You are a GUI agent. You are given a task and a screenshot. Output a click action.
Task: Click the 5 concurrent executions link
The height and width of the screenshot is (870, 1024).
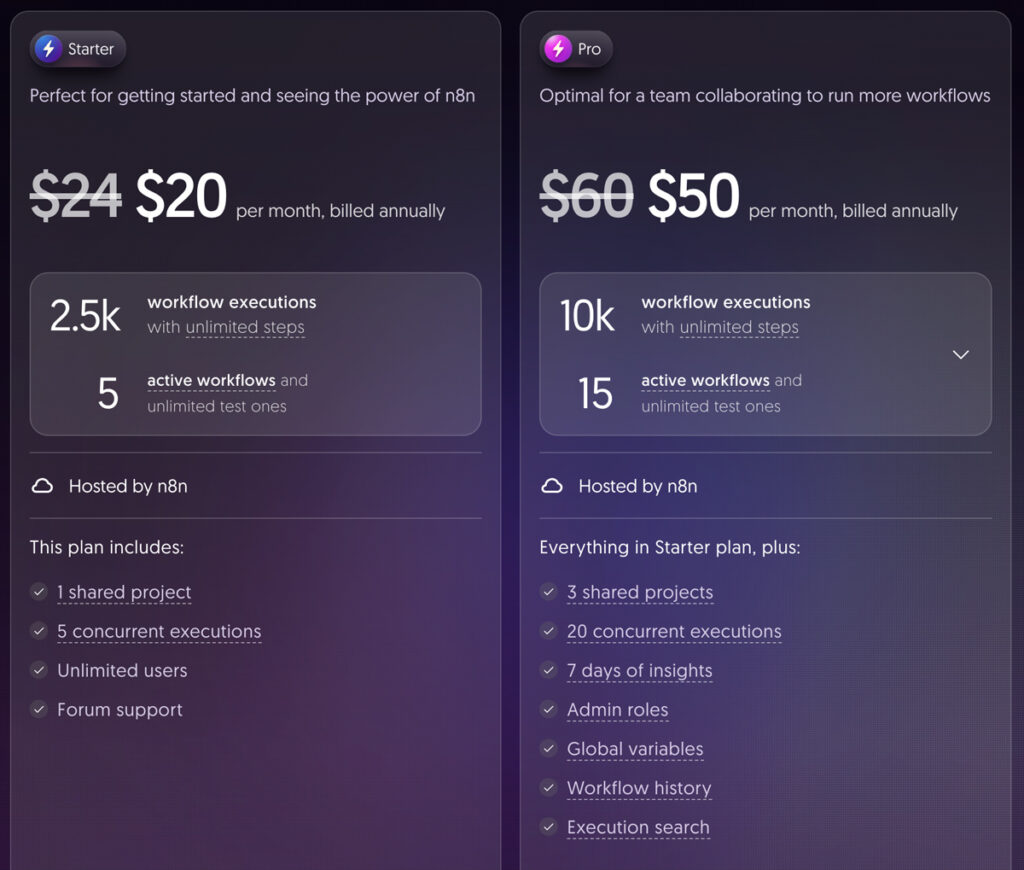pyautogui.click(x=159, y=632)
